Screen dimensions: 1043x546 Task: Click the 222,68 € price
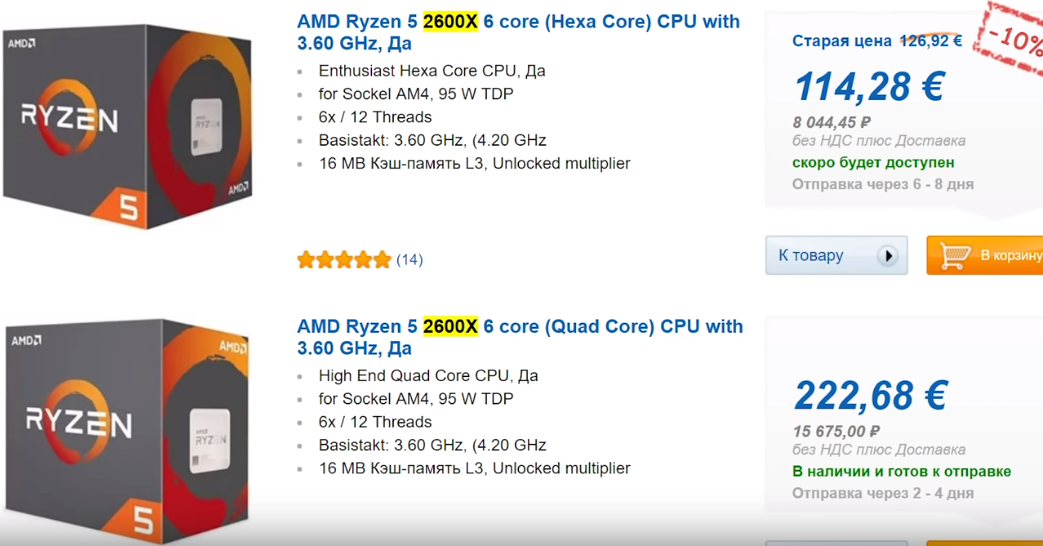pos(870,396)
